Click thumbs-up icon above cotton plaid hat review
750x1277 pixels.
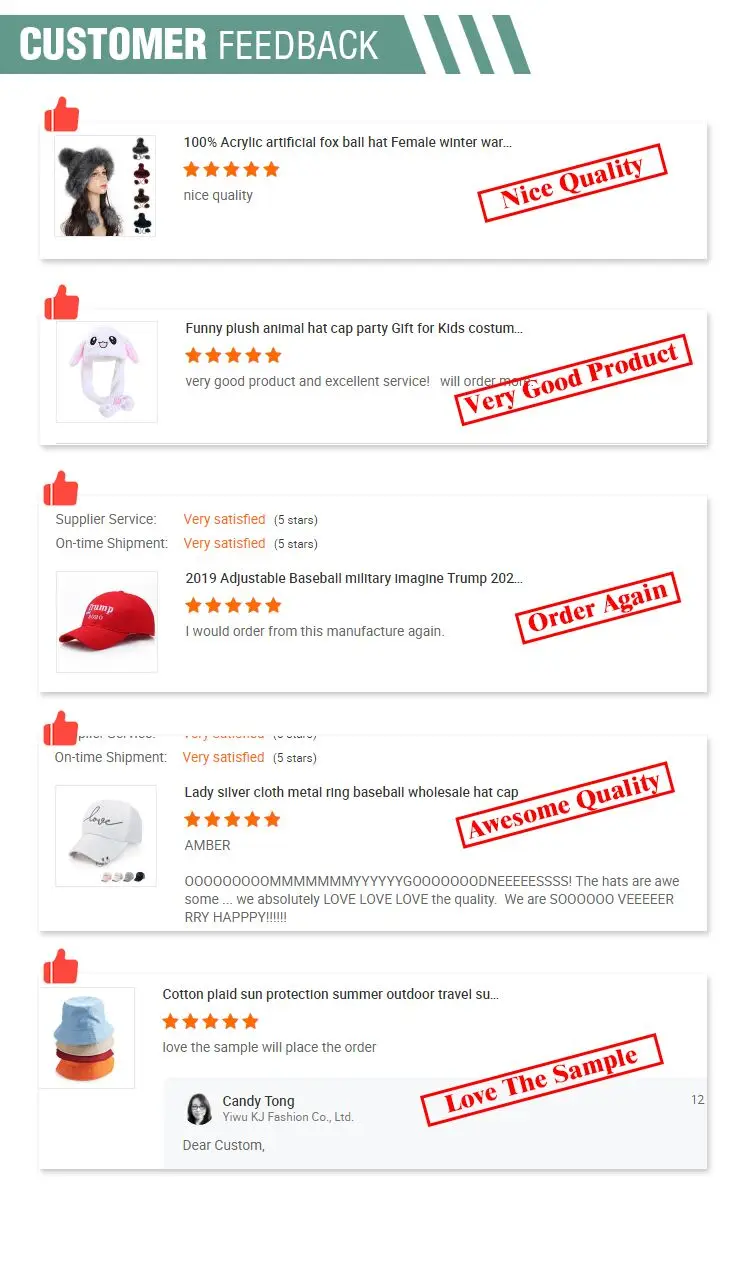(x=61, y=966)
